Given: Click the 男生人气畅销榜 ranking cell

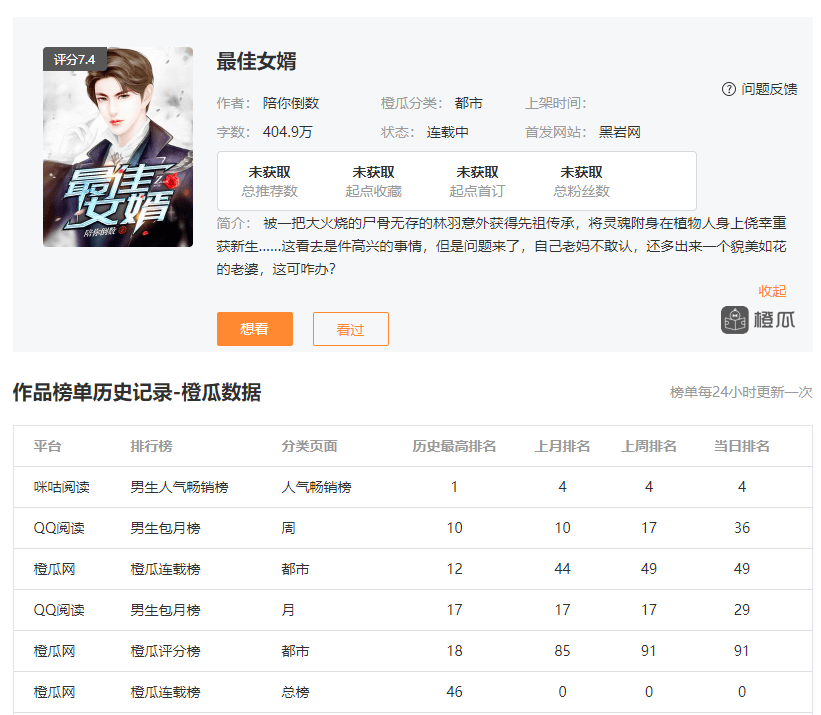Looking at the screenshot, I should pos(180,487).
